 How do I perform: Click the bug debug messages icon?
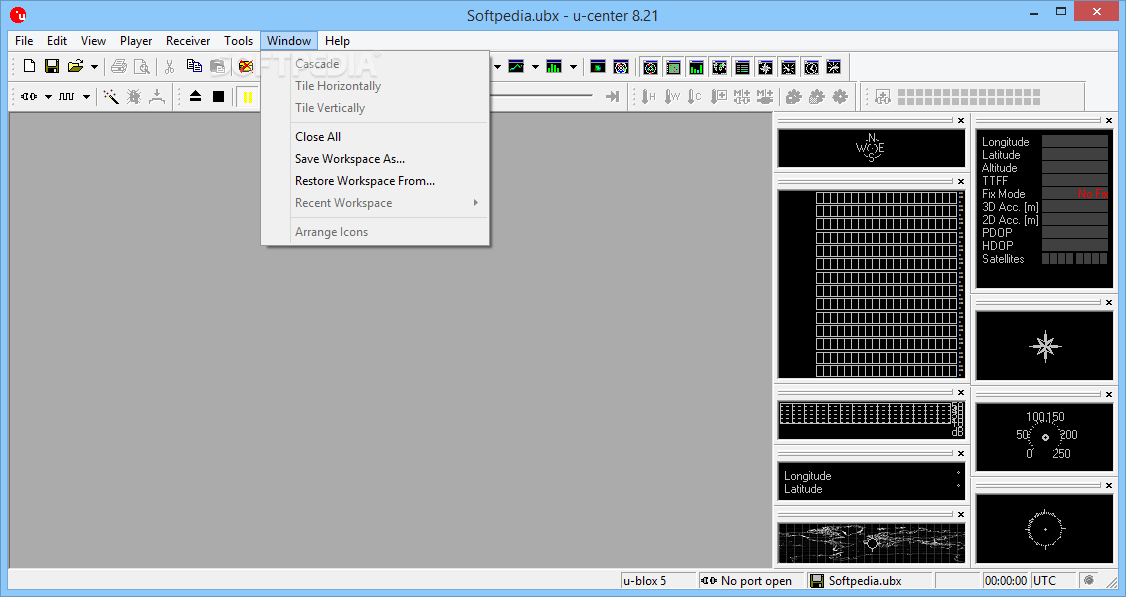134,96
